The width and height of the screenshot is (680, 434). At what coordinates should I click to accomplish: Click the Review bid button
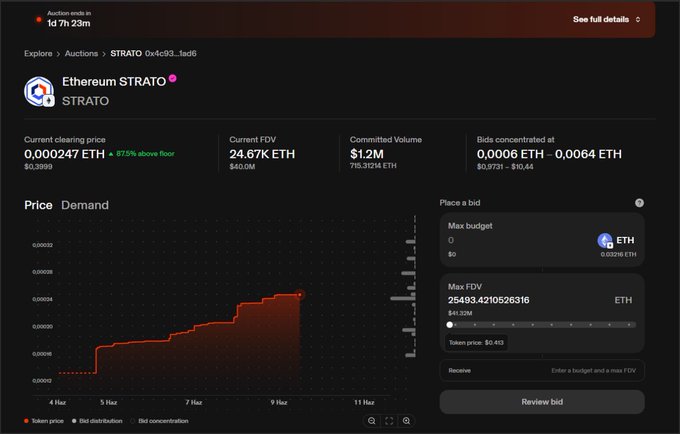coord(542,402)
